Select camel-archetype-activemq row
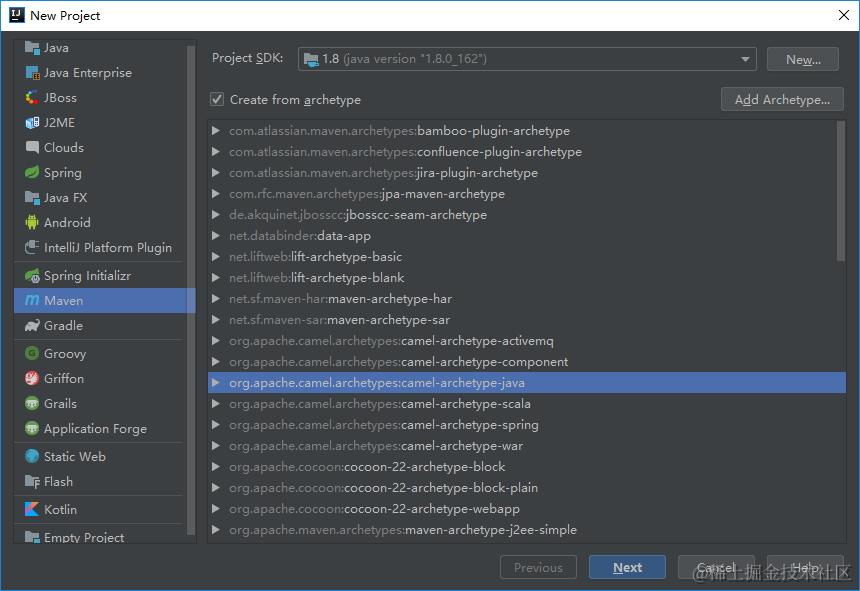This screenshot has width=860, height=591. pos(527,340)
